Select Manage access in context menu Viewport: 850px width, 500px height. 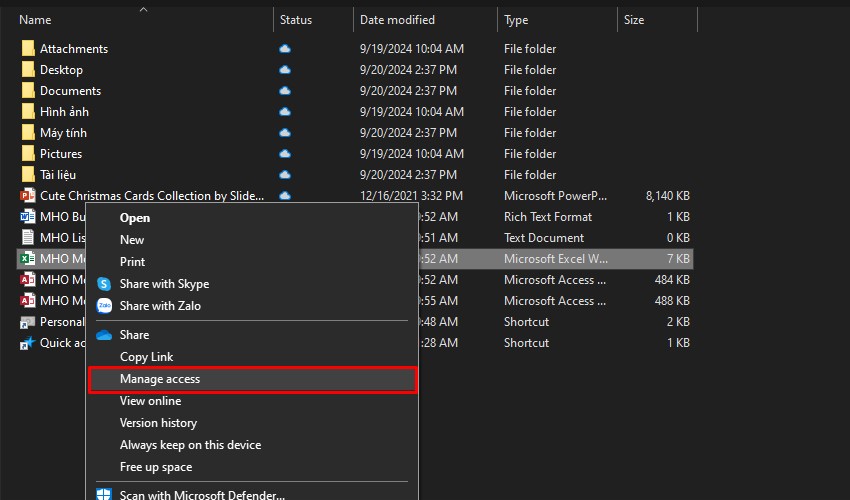tap(160, 379)
